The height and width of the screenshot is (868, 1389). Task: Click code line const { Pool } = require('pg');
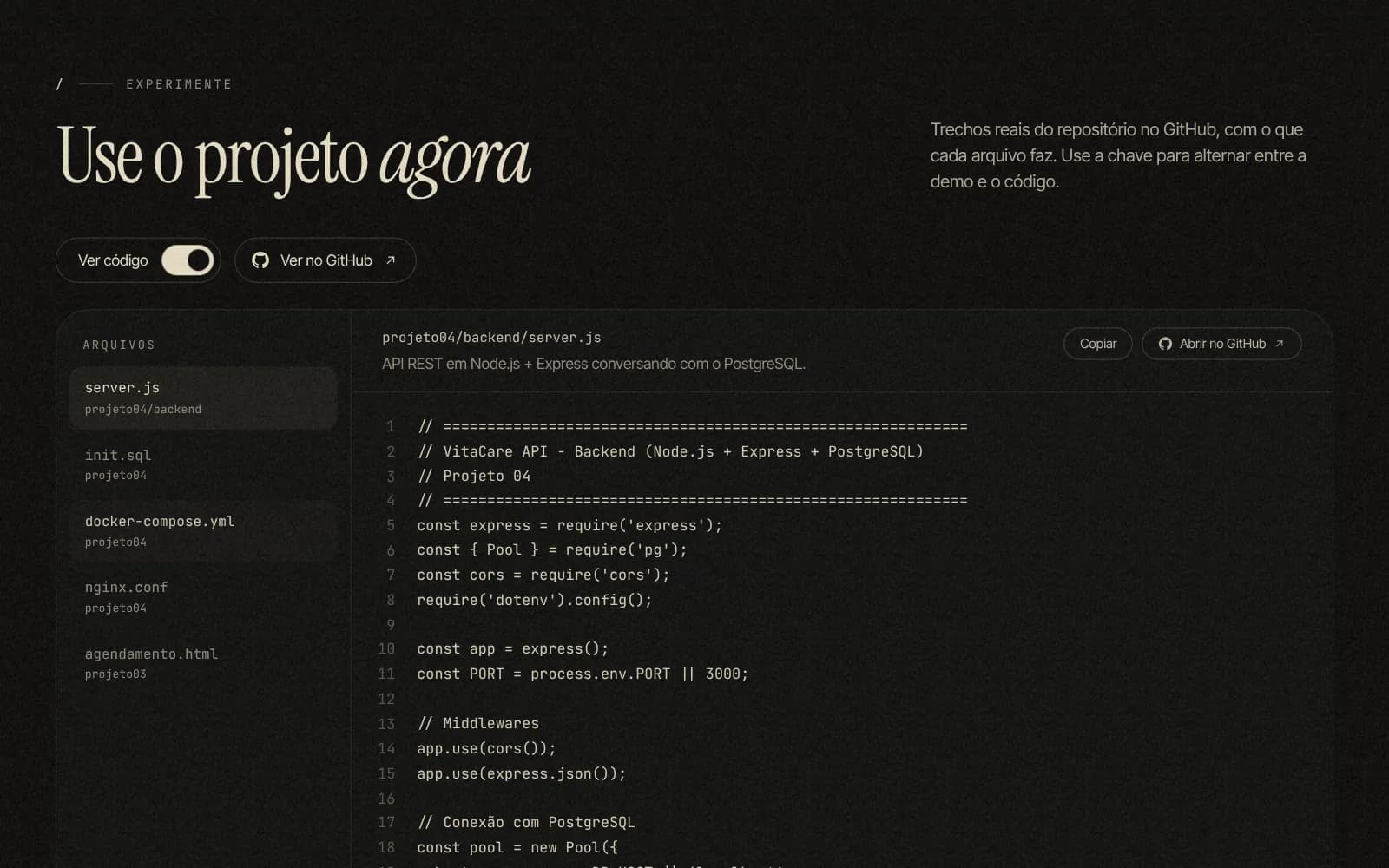[552, 549]
